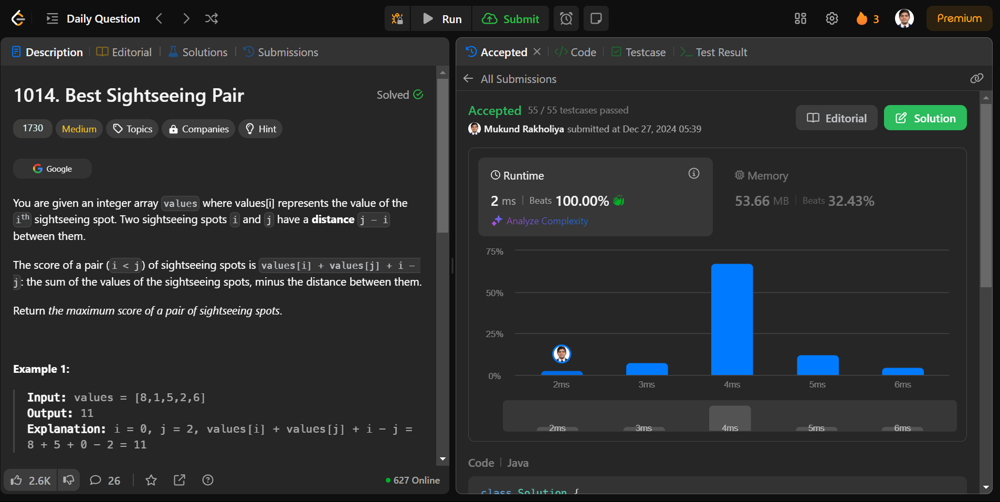Switch to the Test Result tab

pos(714,52)
